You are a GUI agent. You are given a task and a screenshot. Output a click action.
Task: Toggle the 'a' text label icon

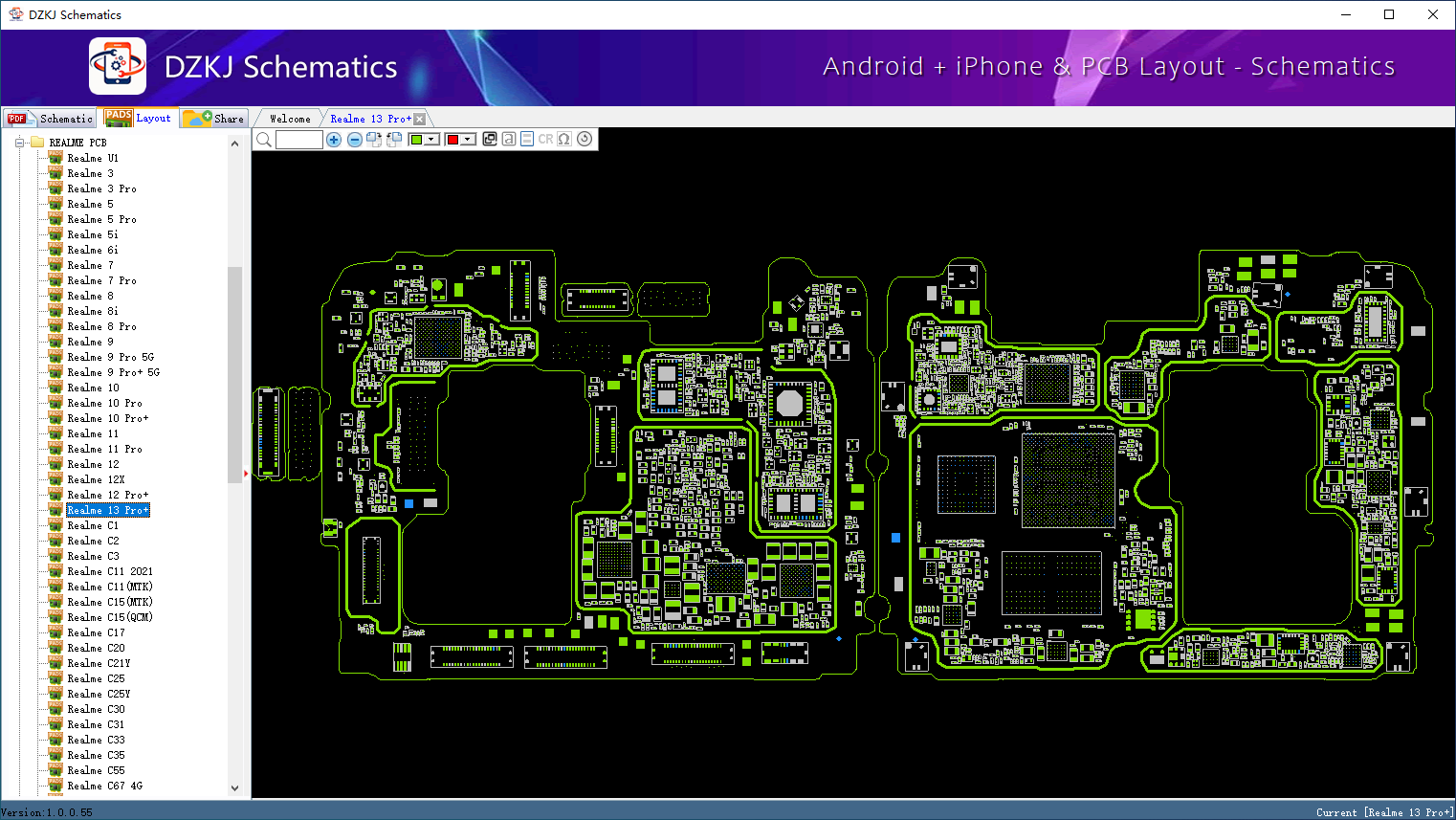coord(509,139)
